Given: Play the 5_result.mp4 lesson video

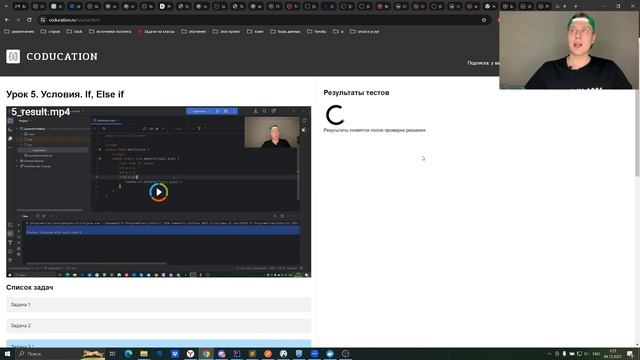Looking at the screenshot, I should pos(159,192).
